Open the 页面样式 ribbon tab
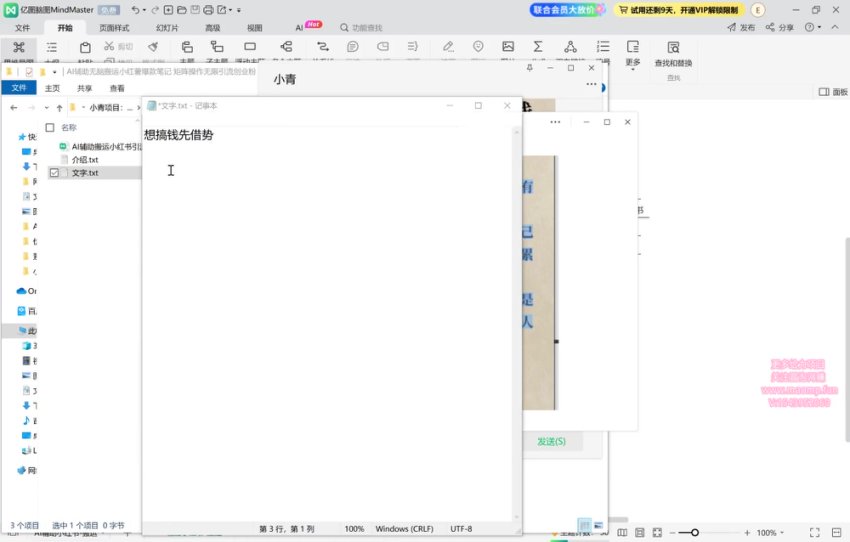This screenshot has height=542, width=850. pyautogui.click(x=114, y=28)
